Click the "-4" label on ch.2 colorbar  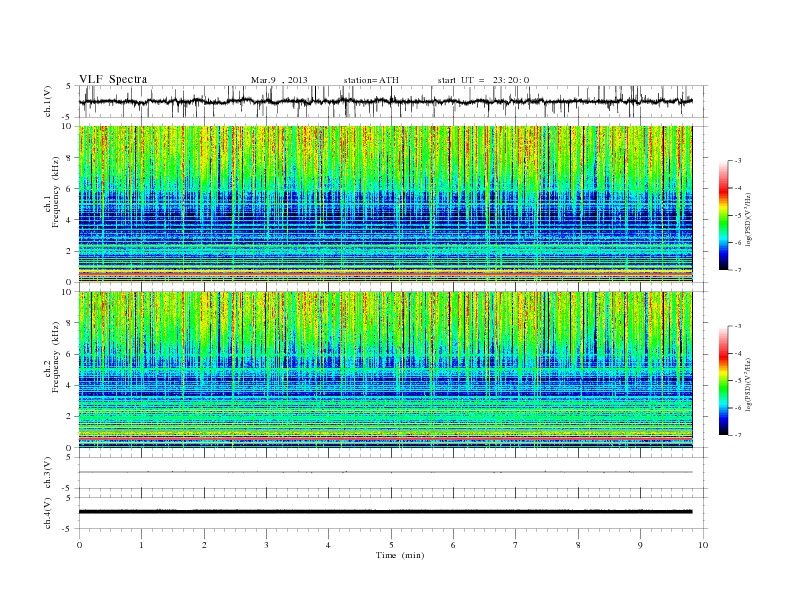tap(738, 353)
